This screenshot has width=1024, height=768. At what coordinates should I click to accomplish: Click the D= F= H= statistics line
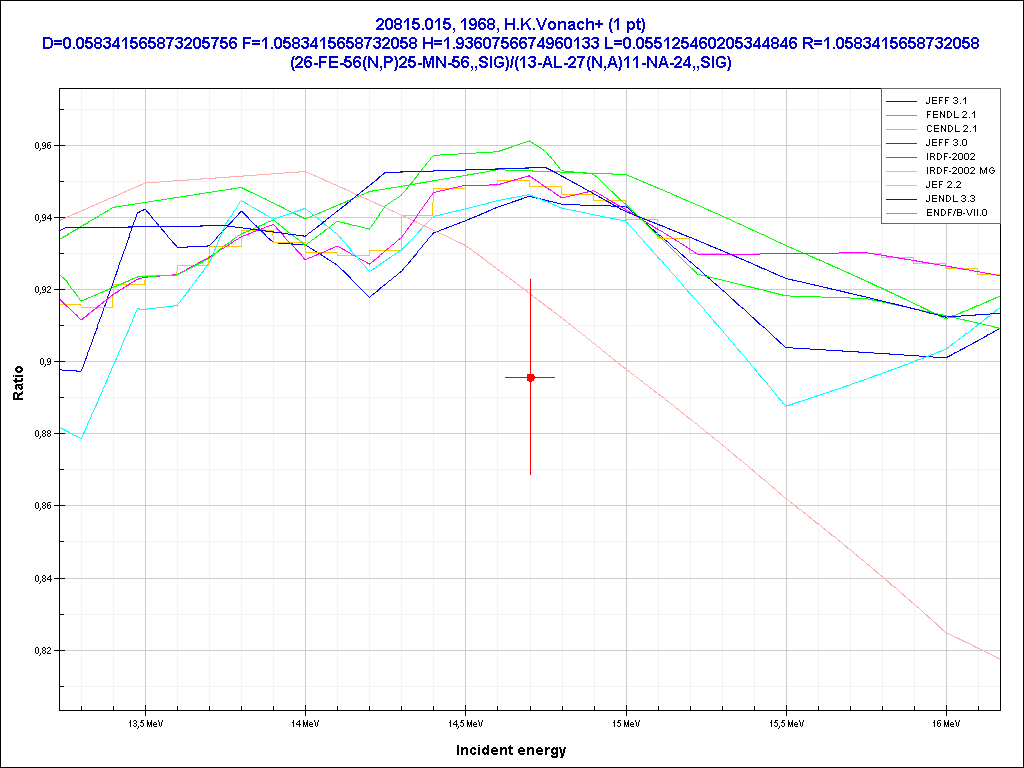510,43
